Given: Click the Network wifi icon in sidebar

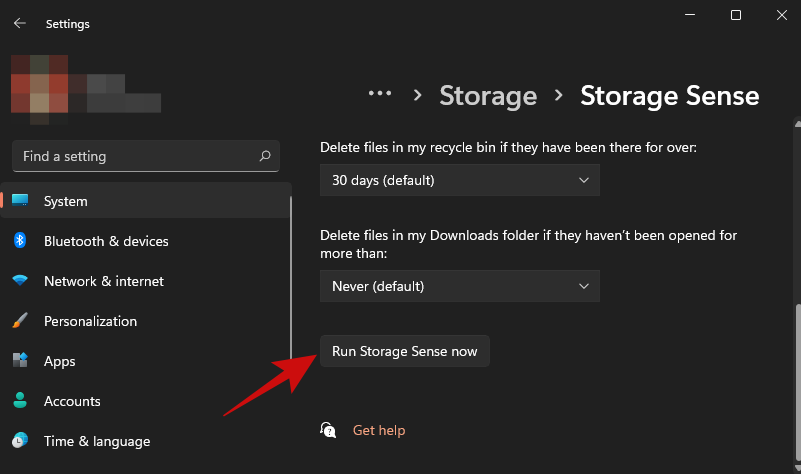Looking at the screenshot, I should point(20,281).
